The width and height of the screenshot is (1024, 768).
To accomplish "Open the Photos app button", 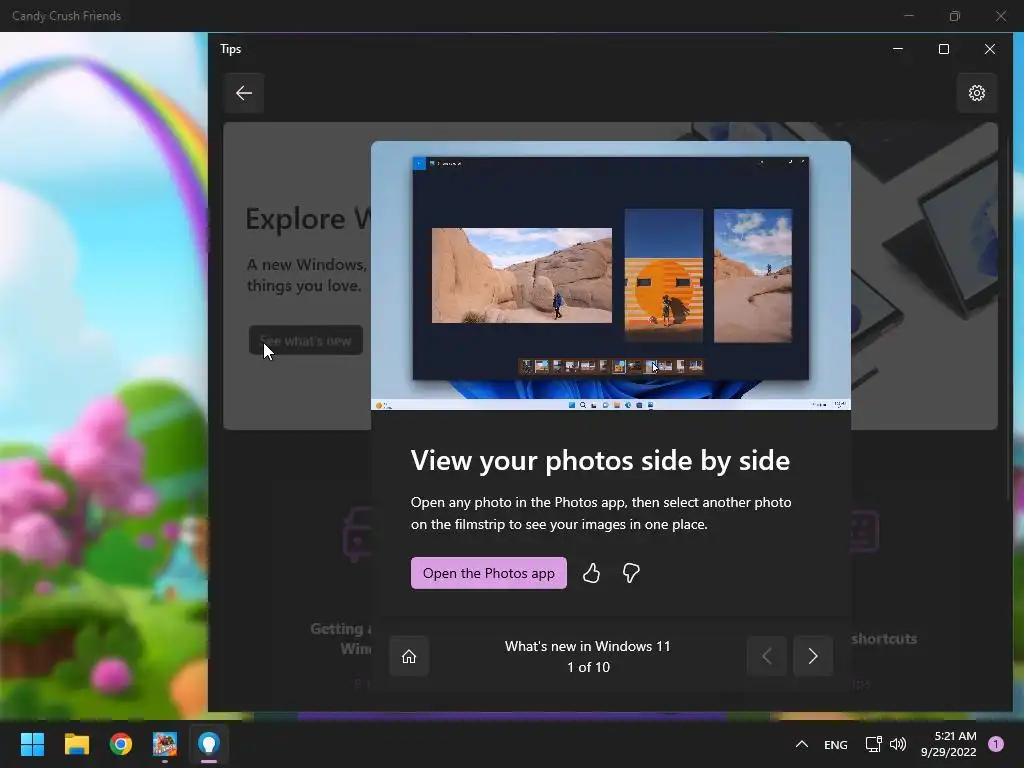I will point(488,573).
